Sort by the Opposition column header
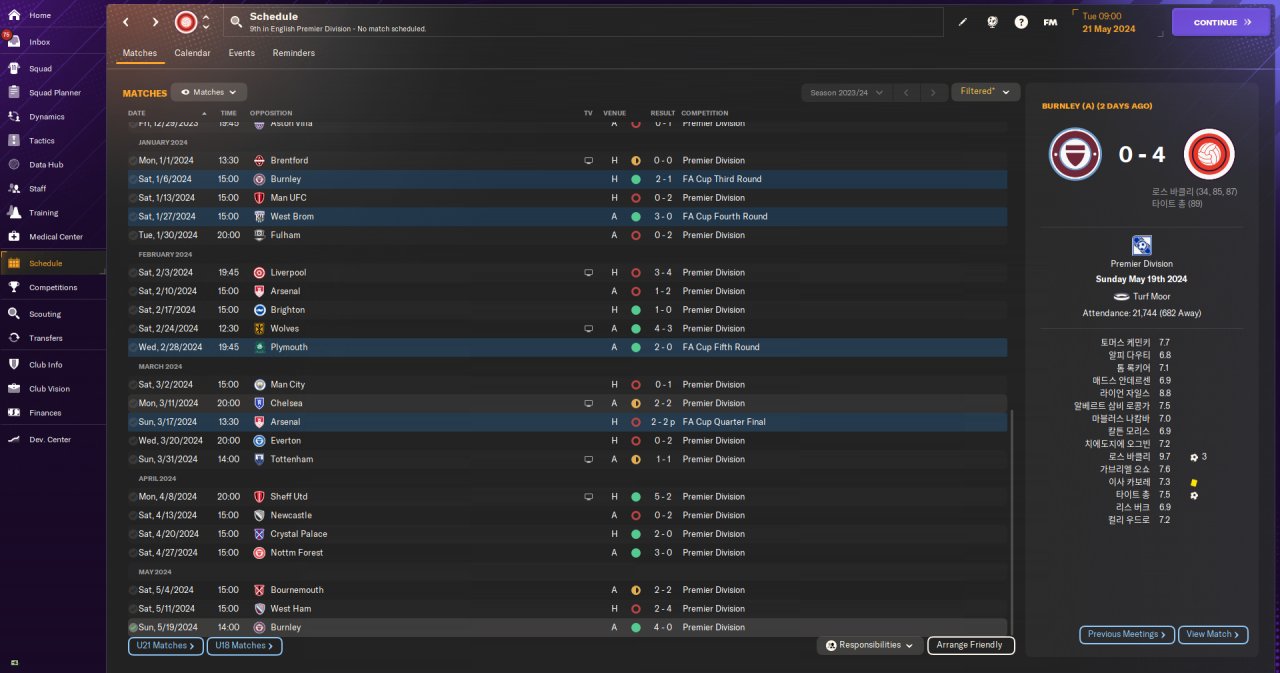Viewport: 1280px width, 673px height. (271, 113)
